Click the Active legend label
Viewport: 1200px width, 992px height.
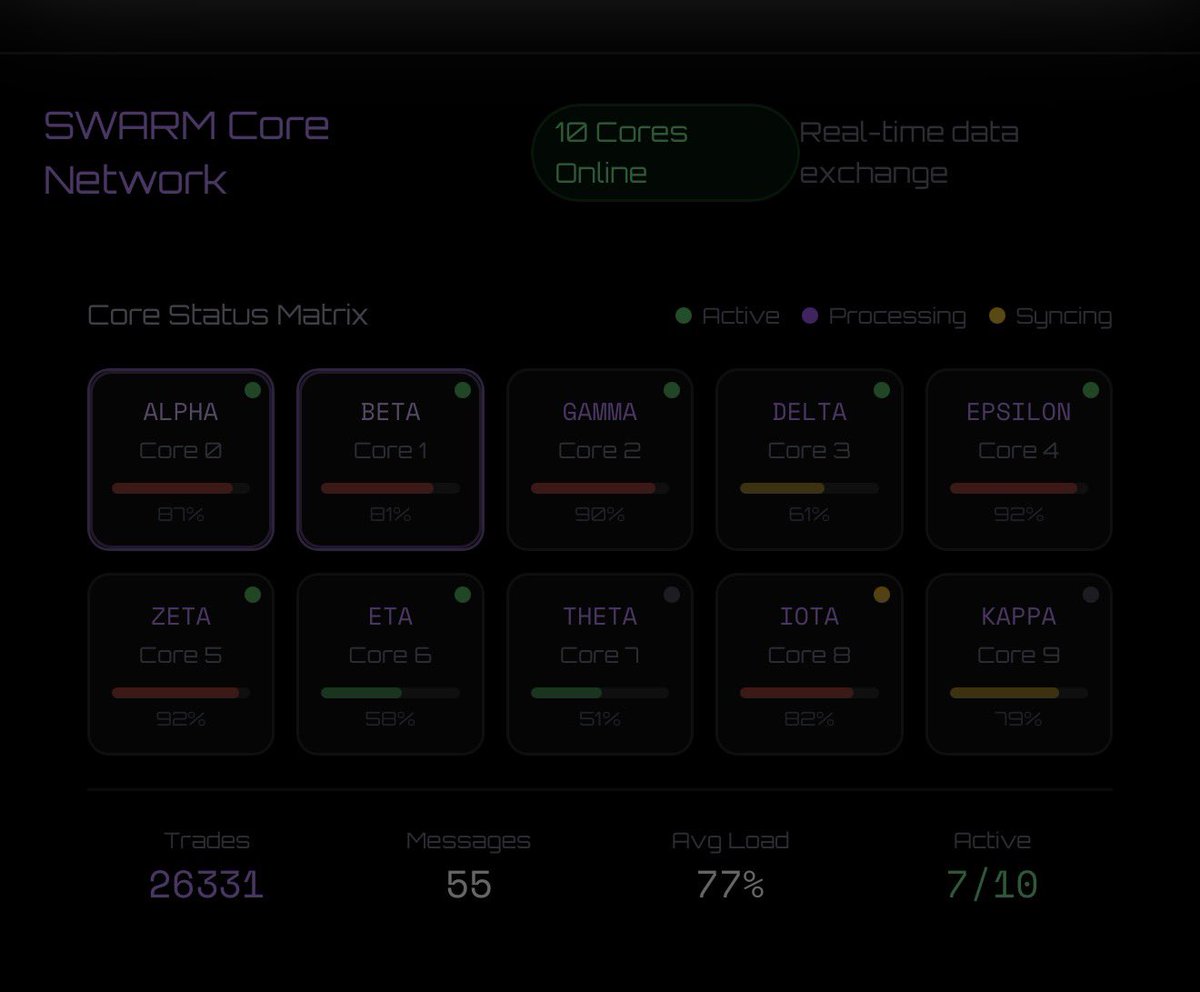click(741, 316)
